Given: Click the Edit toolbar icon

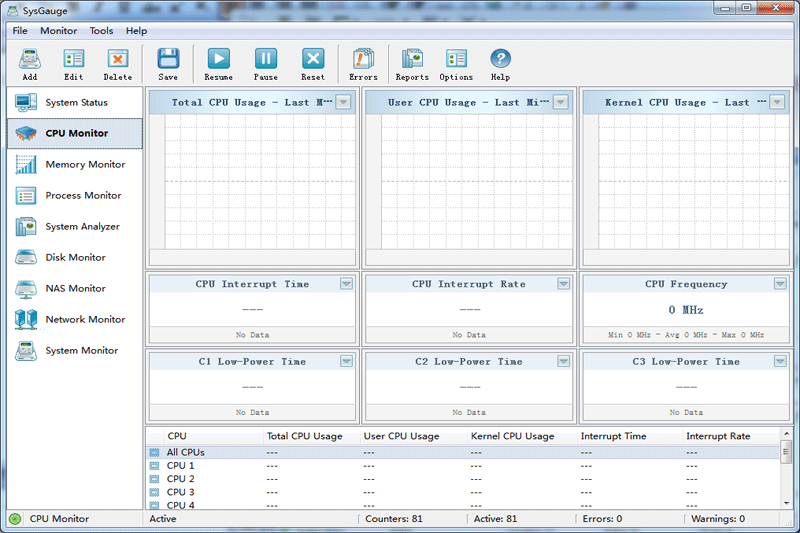Looking at the screenshot, I should [74, 64].
